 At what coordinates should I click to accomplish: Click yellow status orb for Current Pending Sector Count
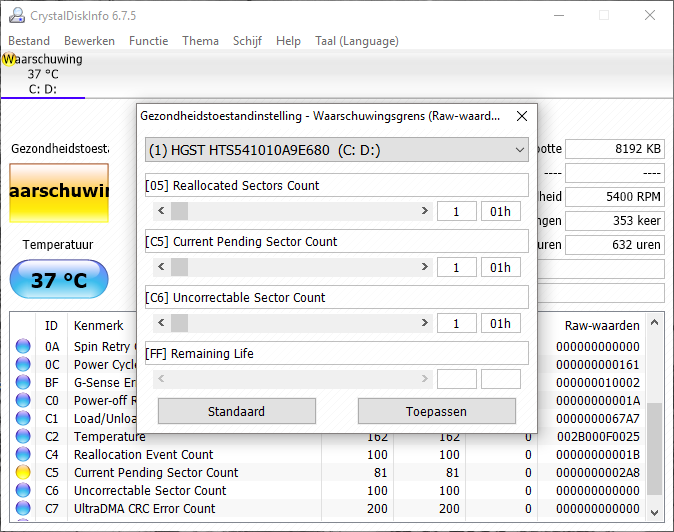click(23, 473)
